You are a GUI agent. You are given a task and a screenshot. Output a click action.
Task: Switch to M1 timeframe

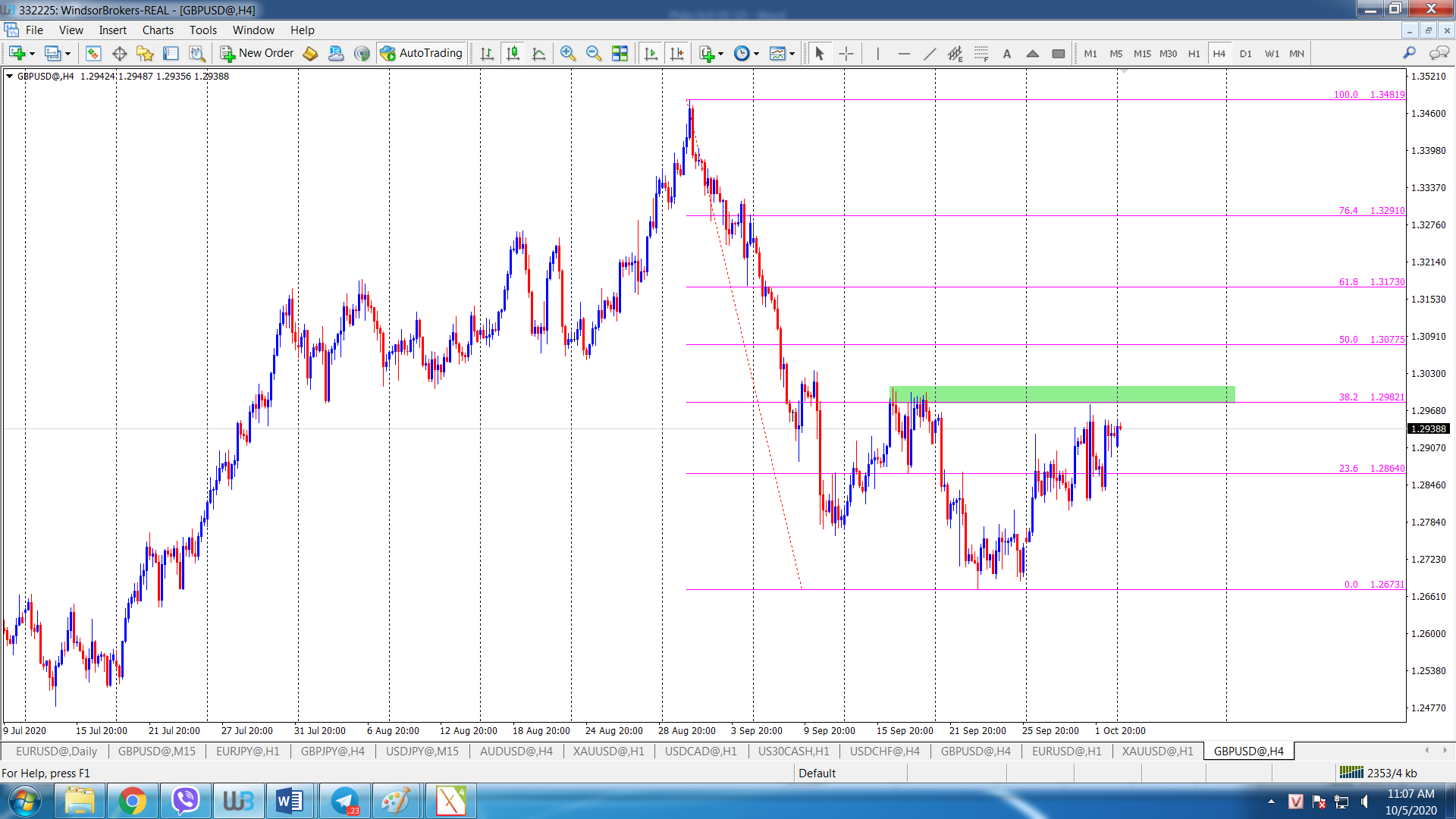1090,53
